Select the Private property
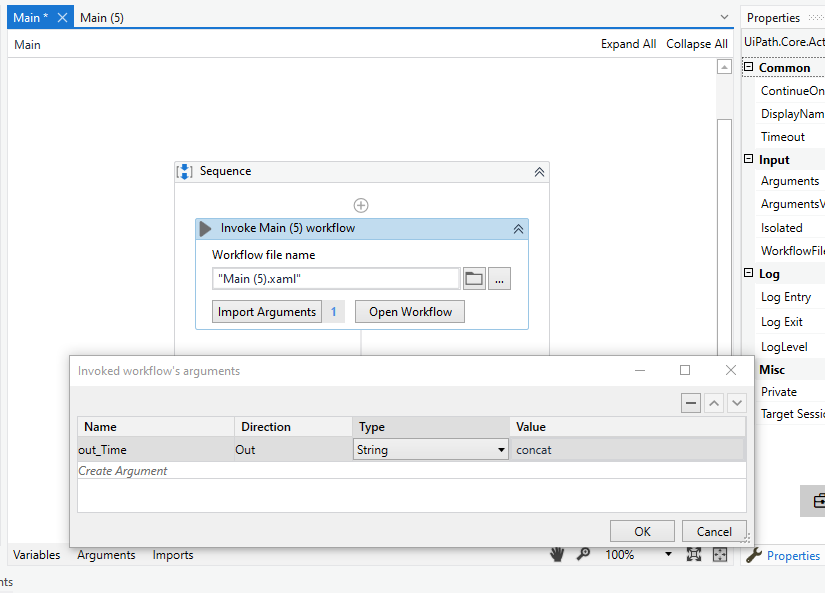This screenshot has height=593, width=825. point(779,392)
